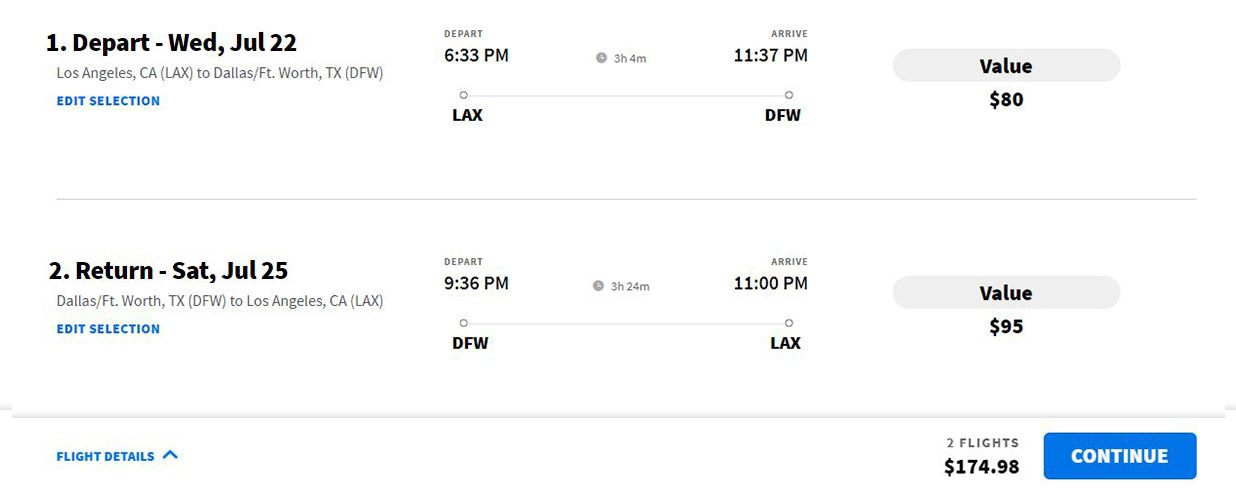Click the $80 departing fare price
1236x492 pixels.
[x=1006, y=100]
